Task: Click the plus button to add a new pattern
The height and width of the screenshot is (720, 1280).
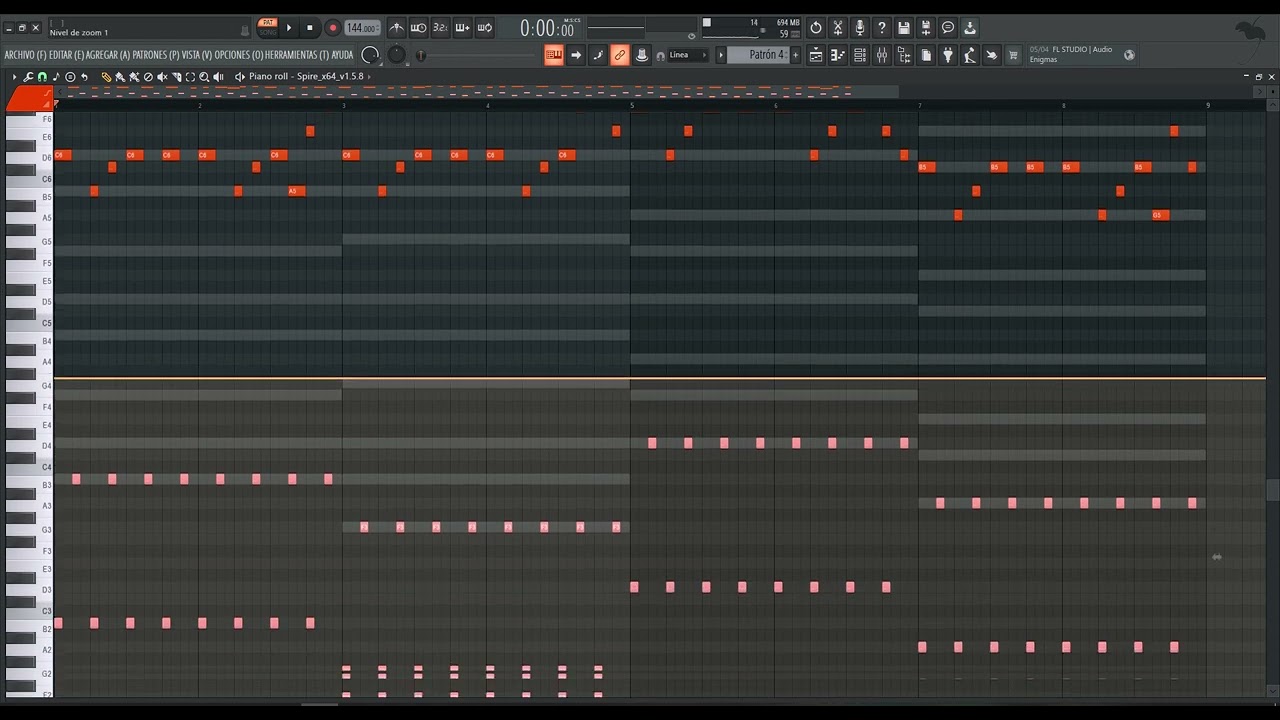Action: click(x=796, y=55)
